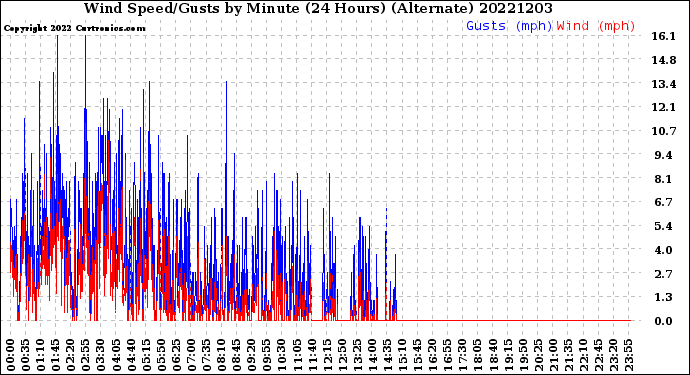Image resolution: width=690 pixels, height=375 pixels.
Task: Click the 17:30 time label
Action: click(462, 355)
